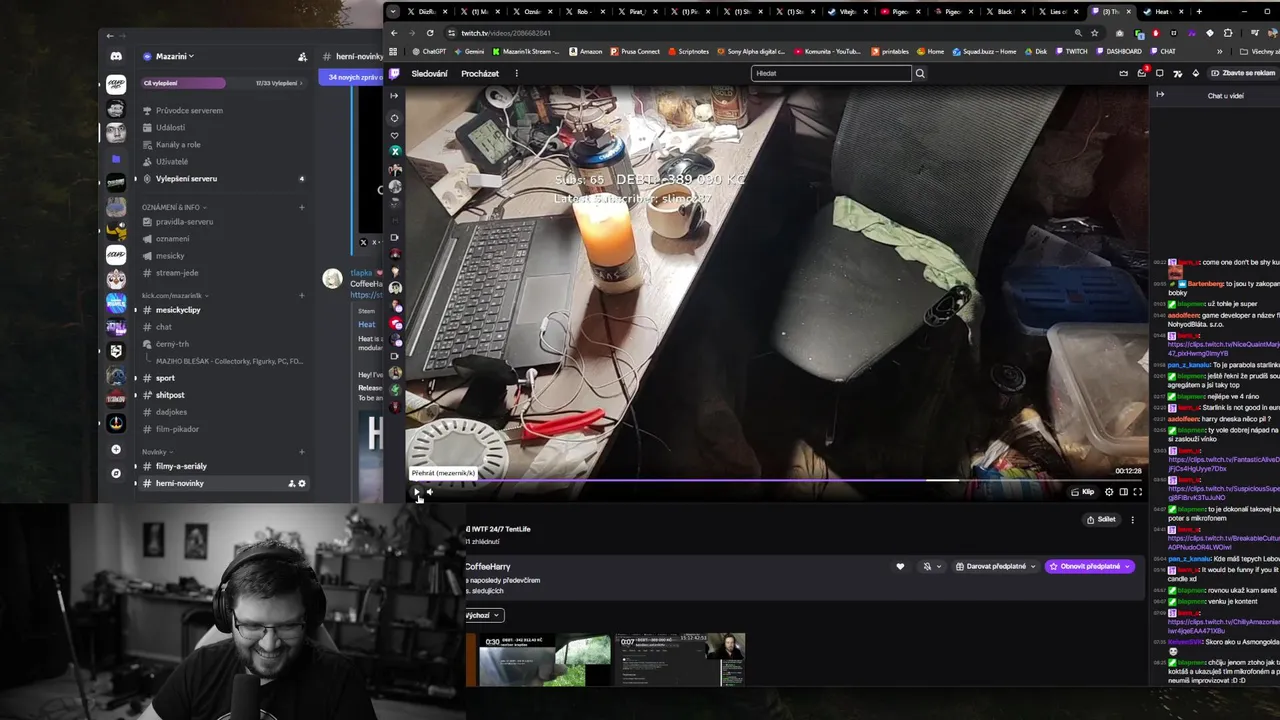Click the Twitch search magnifier button
Image resolution: width=1280 pixels, height=720 pixels.
point(920,73)
